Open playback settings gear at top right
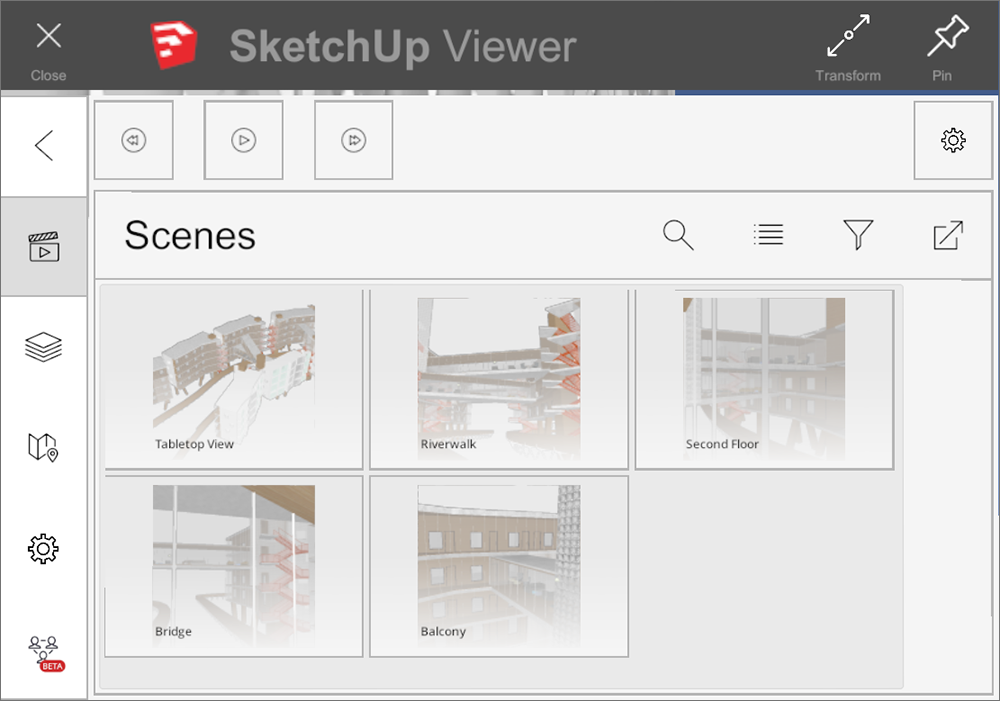The height and width of the screenshot is (701, 1000). (953, 140)
